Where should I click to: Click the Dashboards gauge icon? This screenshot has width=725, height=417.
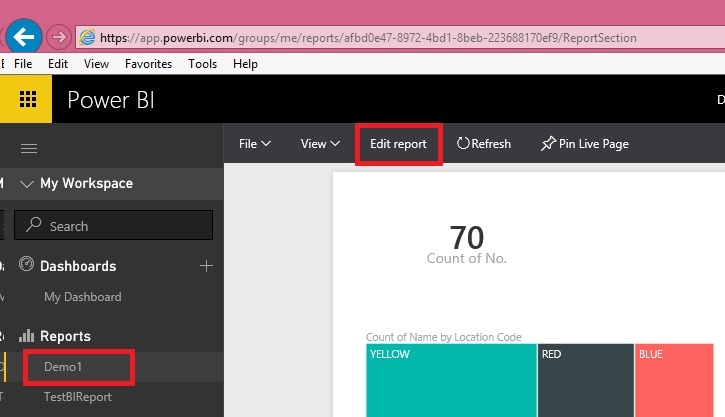pyautogui.click(x=26, y=264)
